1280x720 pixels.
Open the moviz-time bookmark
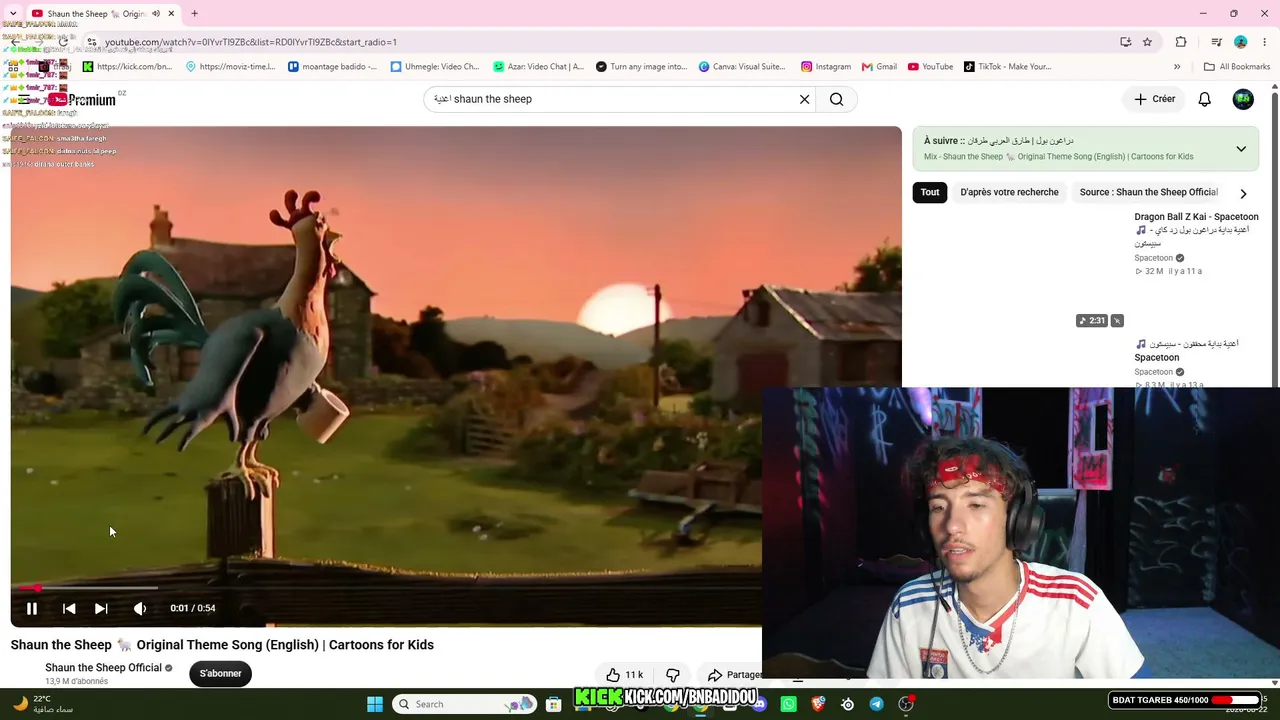coord(230,67)
